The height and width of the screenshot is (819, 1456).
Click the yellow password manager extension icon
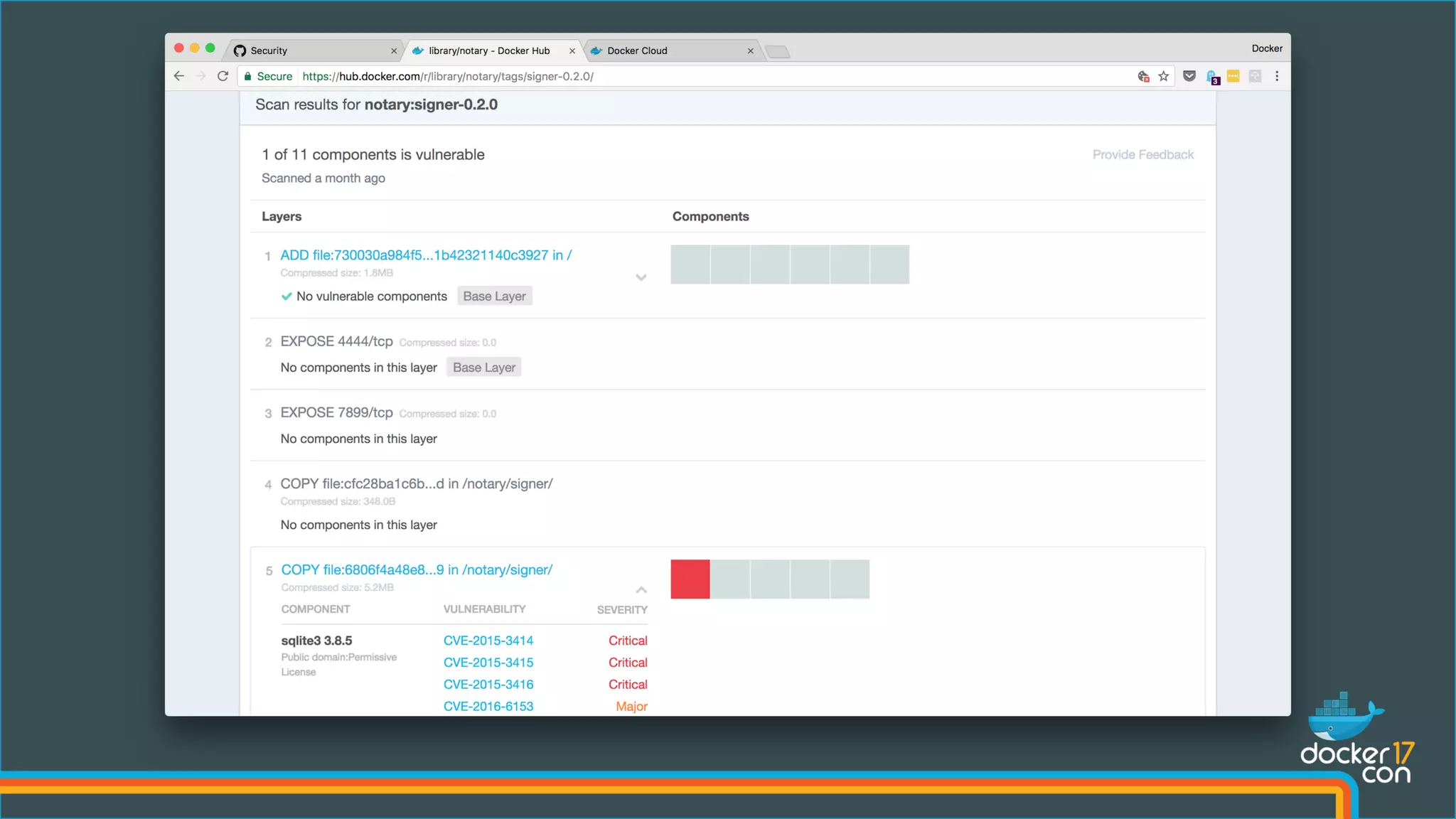pyautogui.click(x=1233, y=76)
